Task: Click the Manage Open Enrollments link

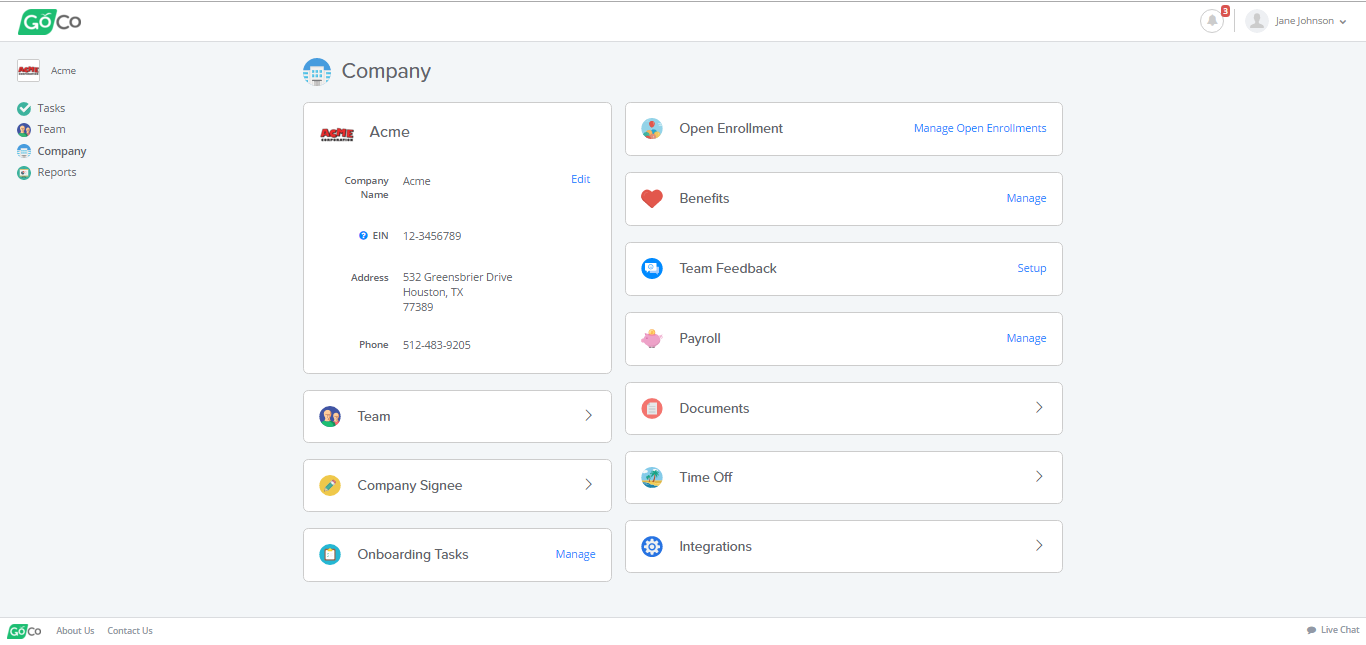Action: tap(979, 129)
